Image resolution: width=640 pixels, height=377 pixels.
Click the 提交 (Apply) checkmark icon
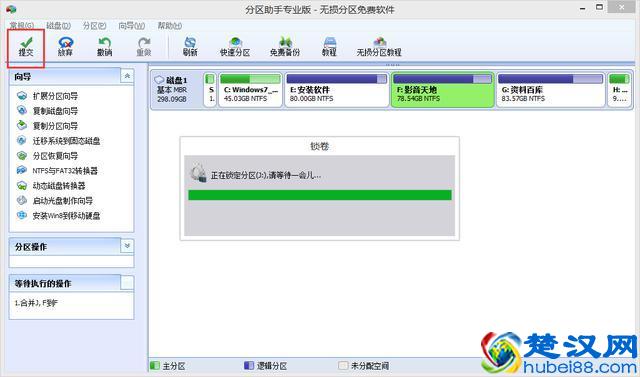[26, 42]
